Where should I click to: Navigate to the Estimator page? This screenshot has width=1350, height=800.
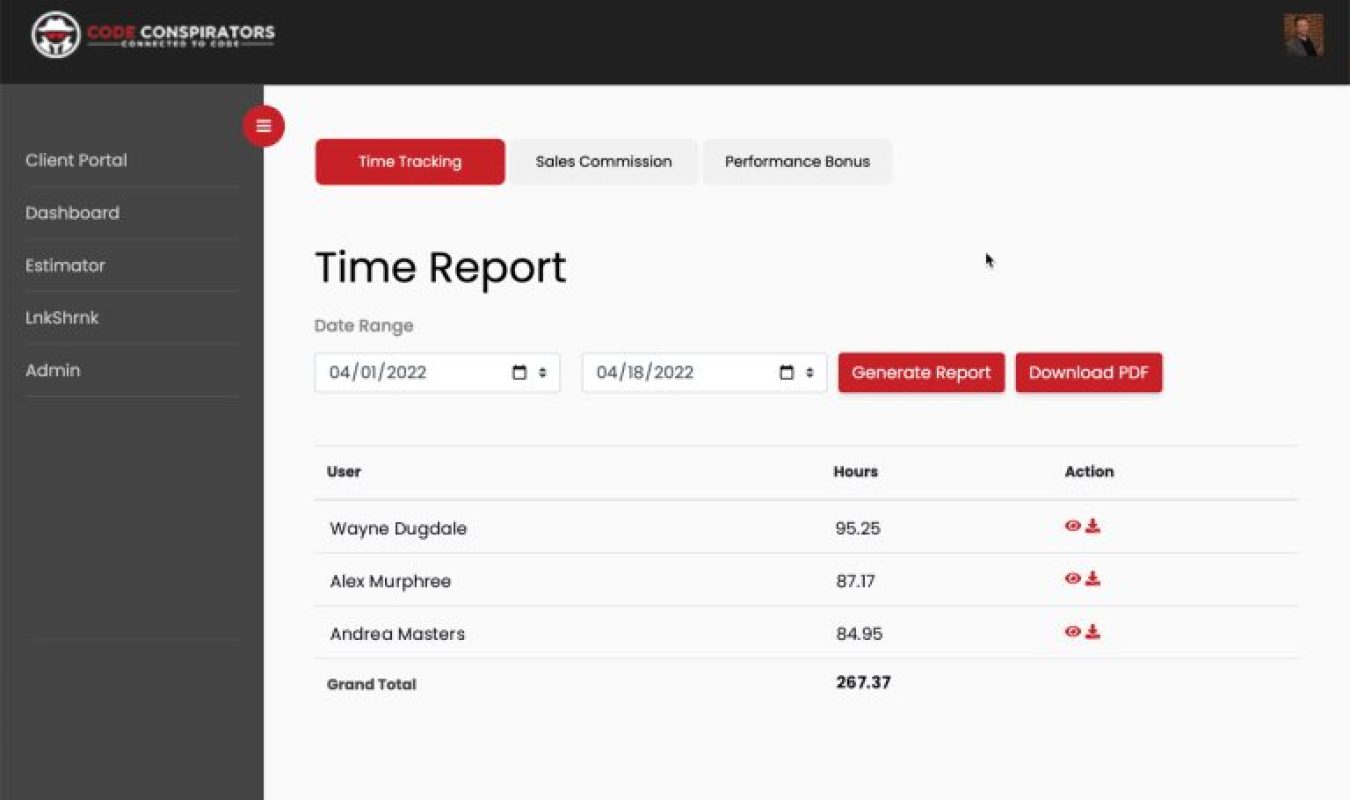pos(65,265)
